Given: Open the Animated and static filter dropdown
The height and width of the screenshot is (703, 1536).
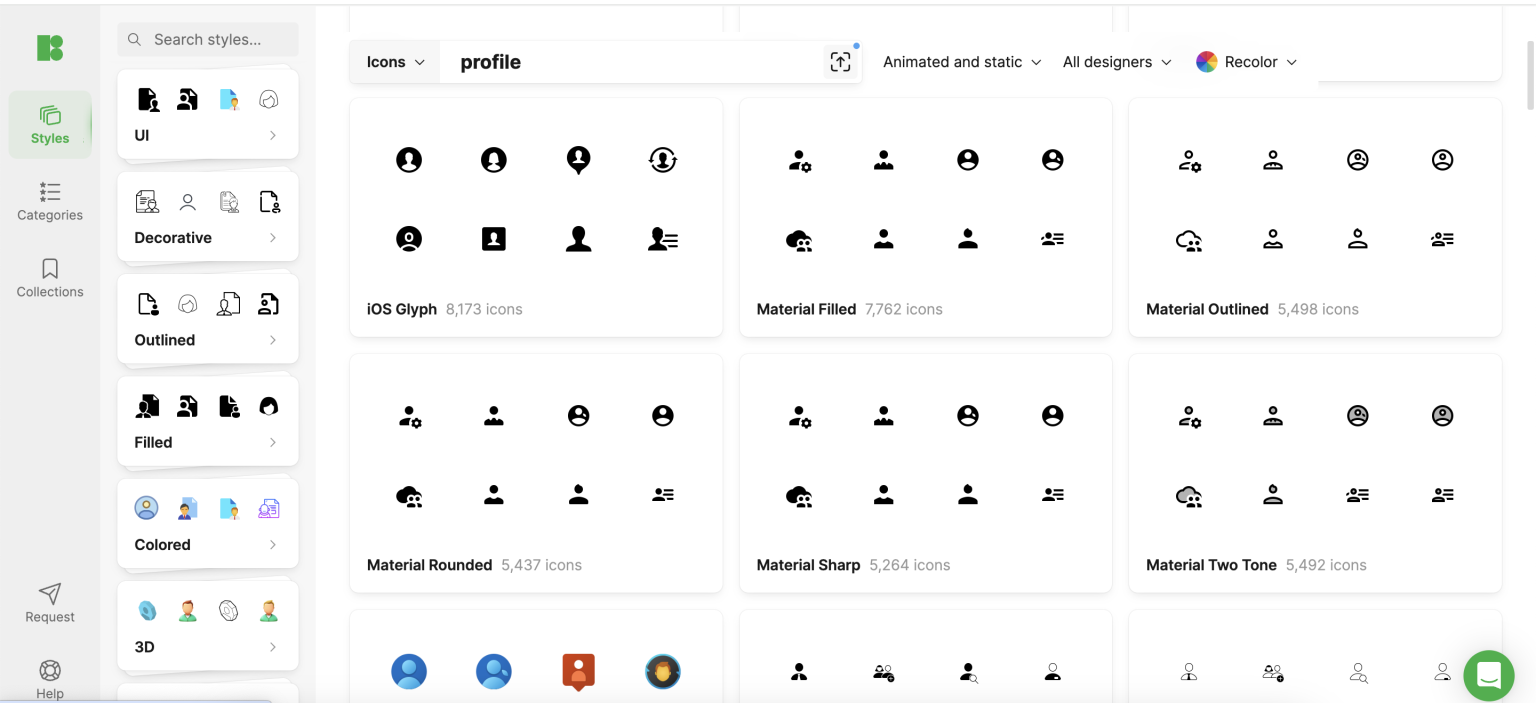Looking at the screenshot, I should point(960,62).
